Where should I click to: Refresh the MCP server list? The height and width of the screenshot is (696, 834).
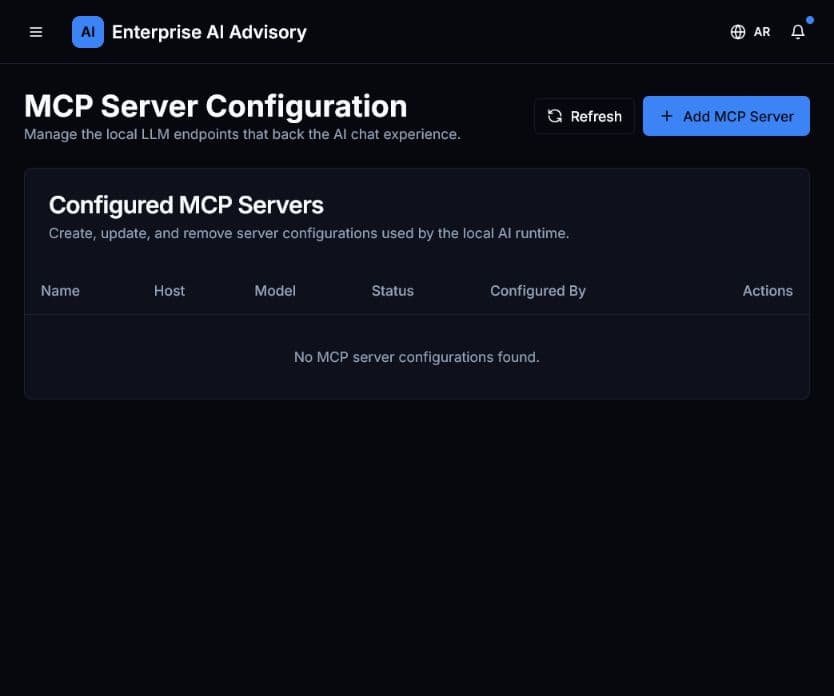[x=585, y=116]
